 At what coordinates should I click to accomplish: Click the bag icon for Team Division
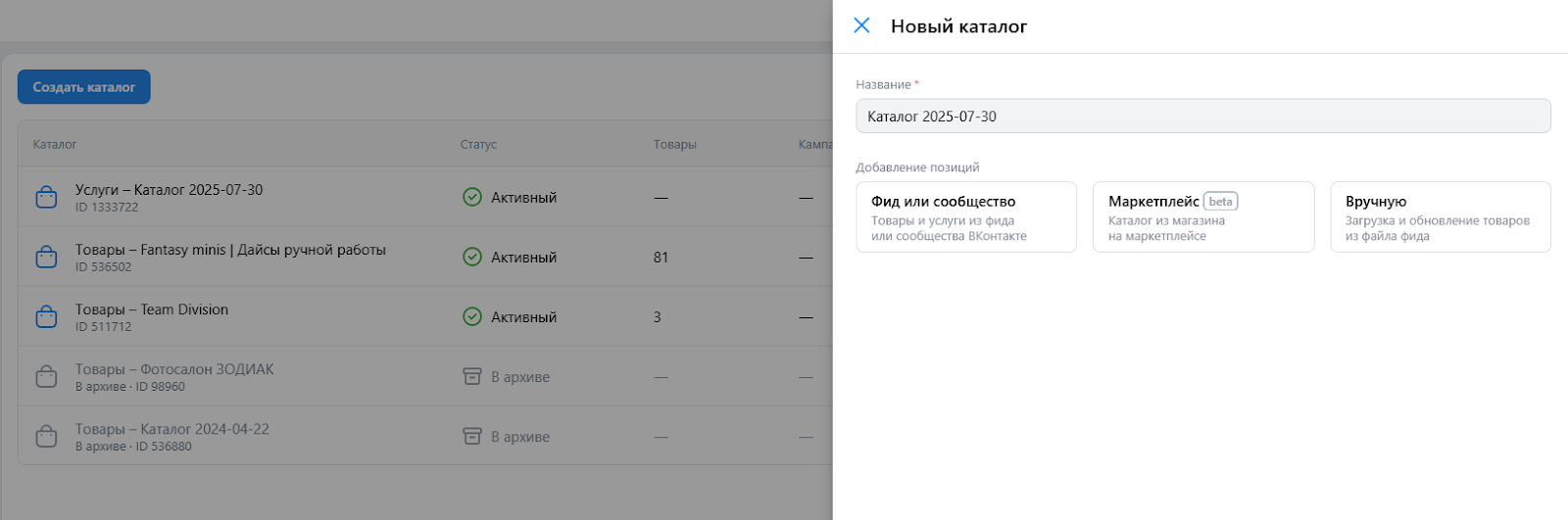[x=46, y=317]
